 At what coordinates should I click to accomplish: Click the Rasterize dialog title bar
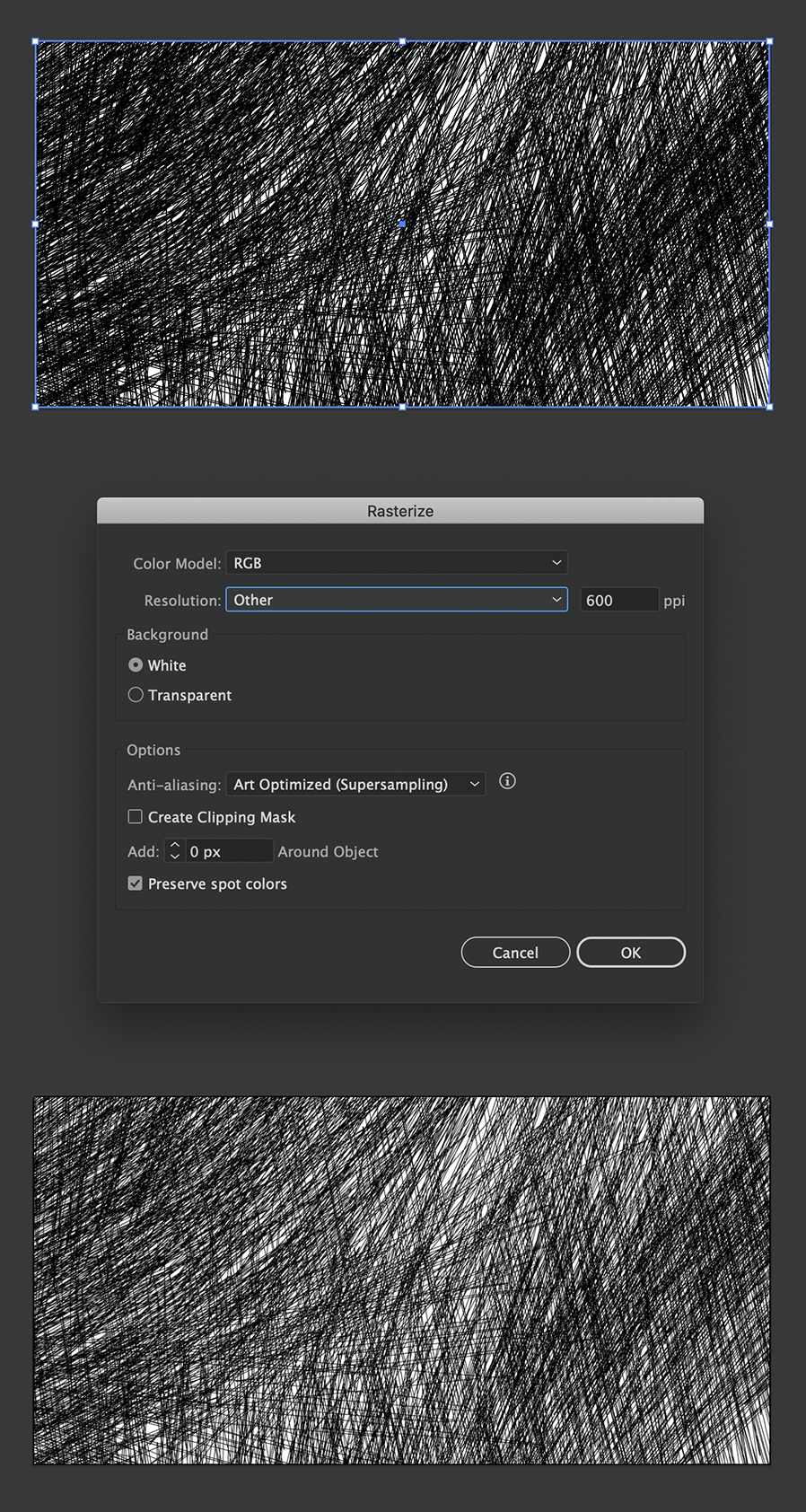(x=400, y=511)
